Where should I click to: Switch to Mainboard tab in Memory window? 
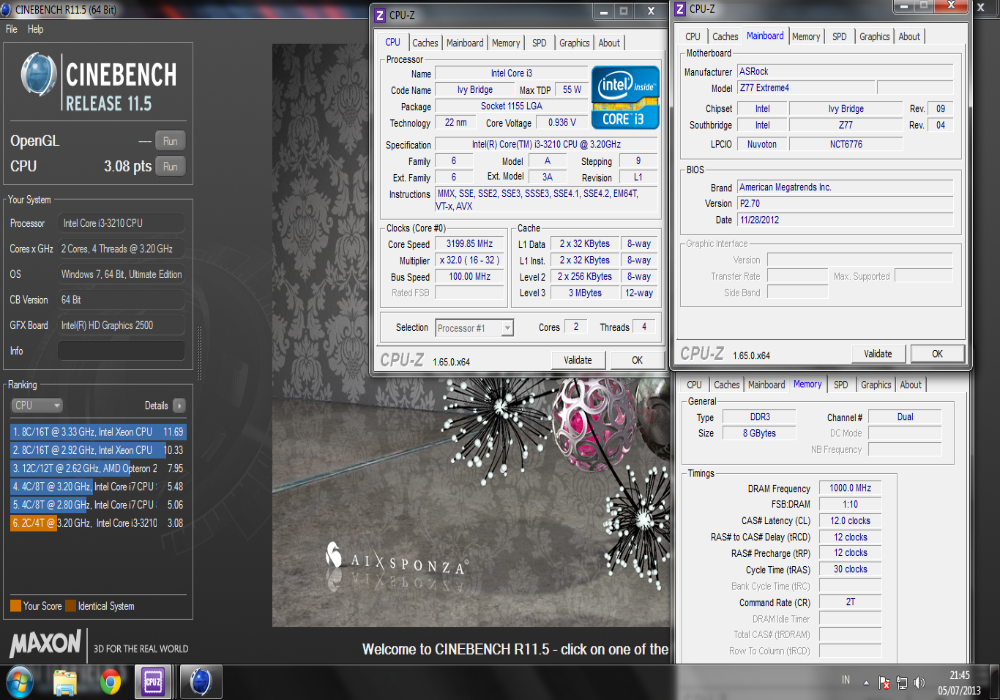point(766,384)
